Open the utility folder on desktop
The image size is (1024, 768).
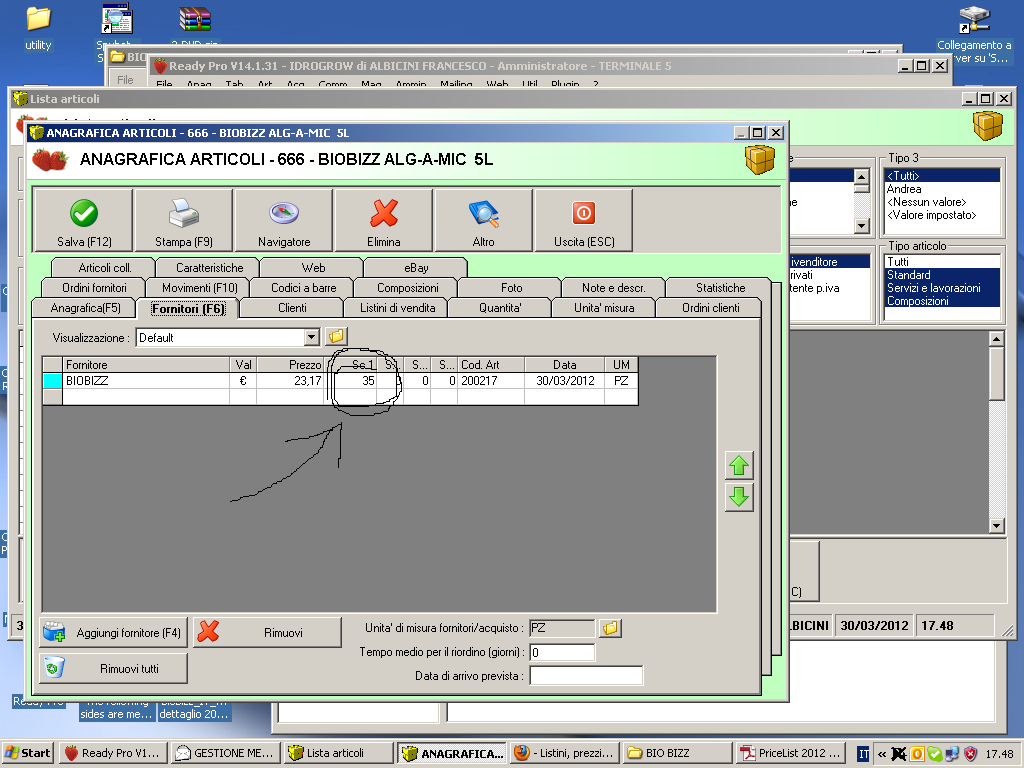(x=38, y=26)
